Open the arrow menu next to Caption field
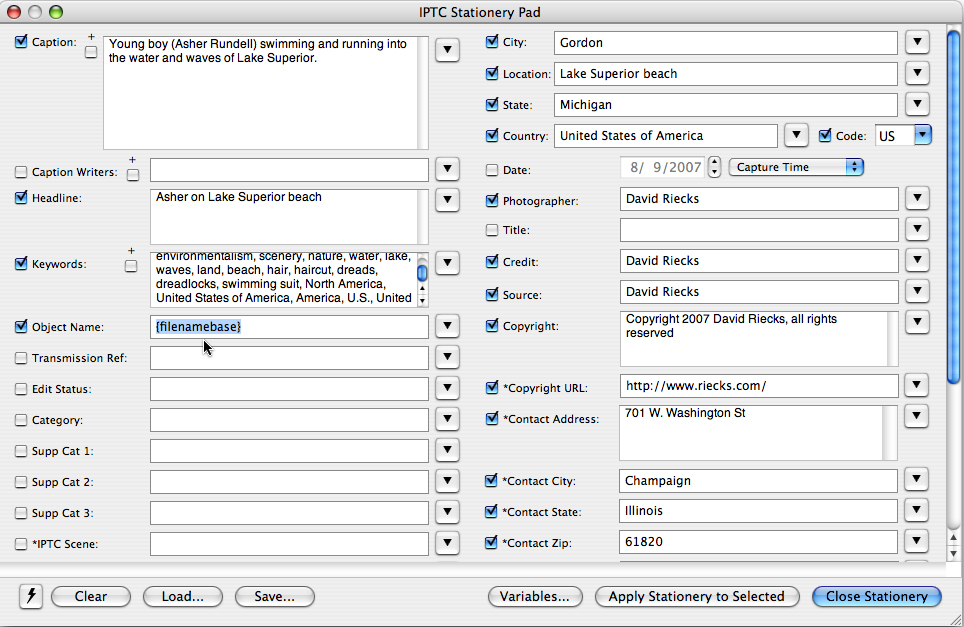 pos(447,50)
